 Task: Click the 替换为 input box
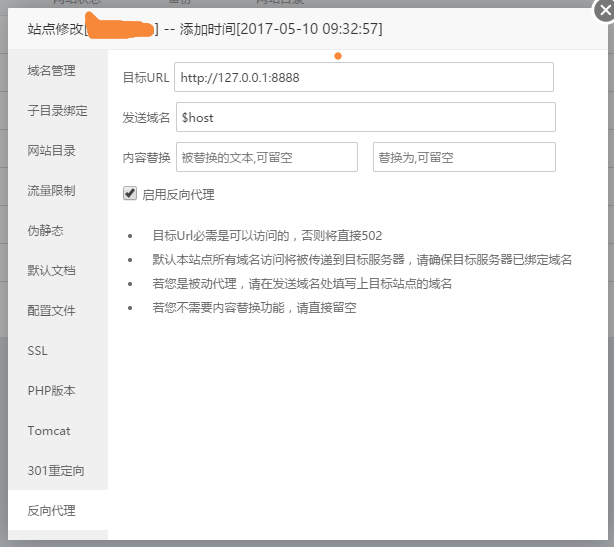(x=463, y=157)
